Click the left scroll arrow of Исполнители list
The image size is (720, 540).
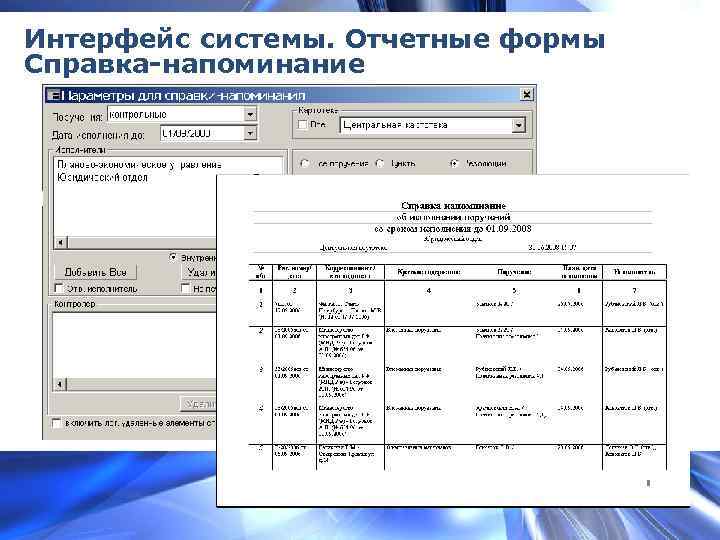tap(61, 242)
